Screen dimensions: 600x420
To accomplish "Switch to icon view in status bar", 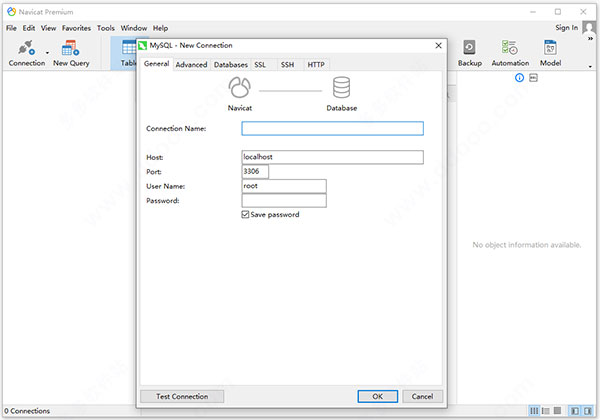I will coord(534,411).
